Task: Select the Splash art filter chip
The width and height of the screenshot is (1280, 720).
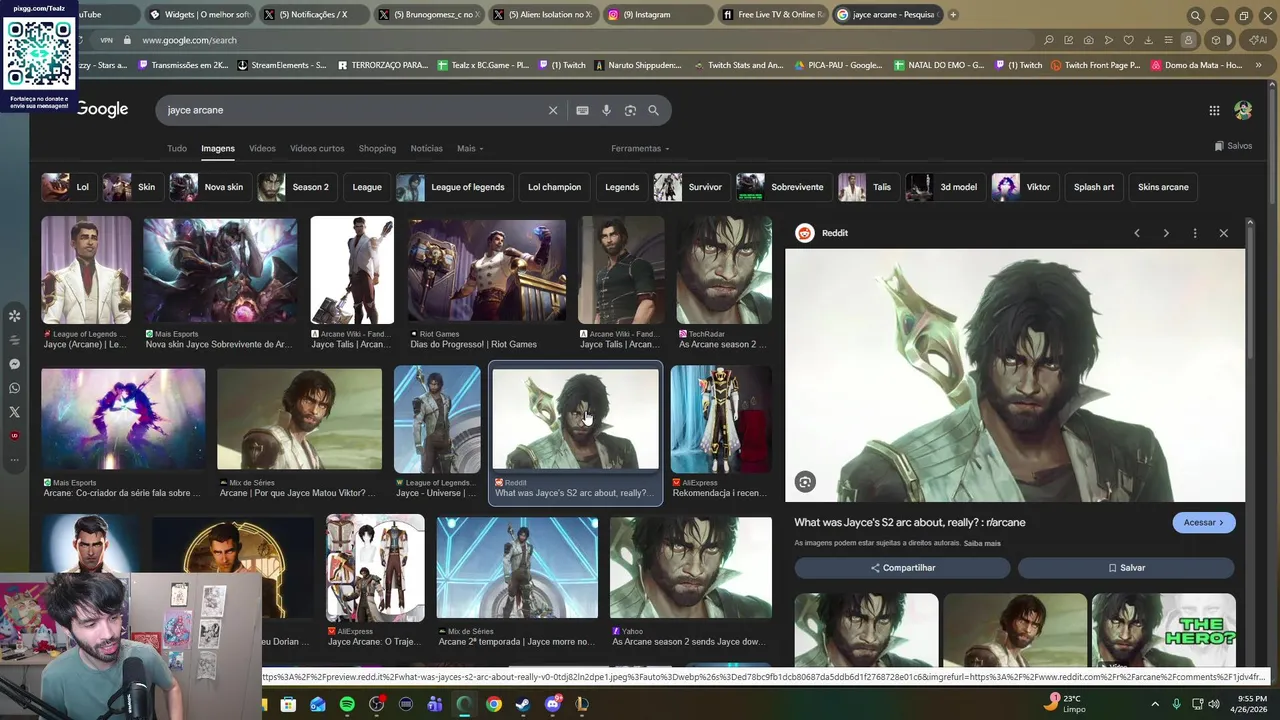Action: click(x=1094, y=187)
